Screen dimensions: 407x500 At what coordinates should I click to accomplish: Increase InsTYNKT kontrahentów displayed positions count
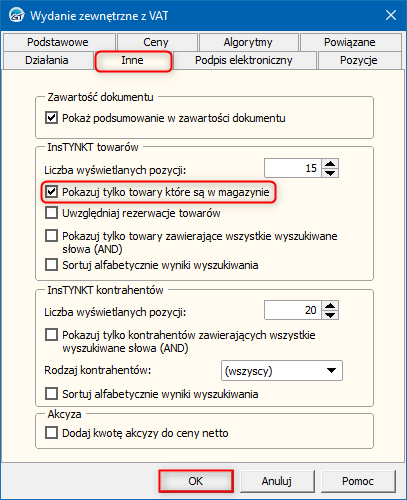coord(330,306)
